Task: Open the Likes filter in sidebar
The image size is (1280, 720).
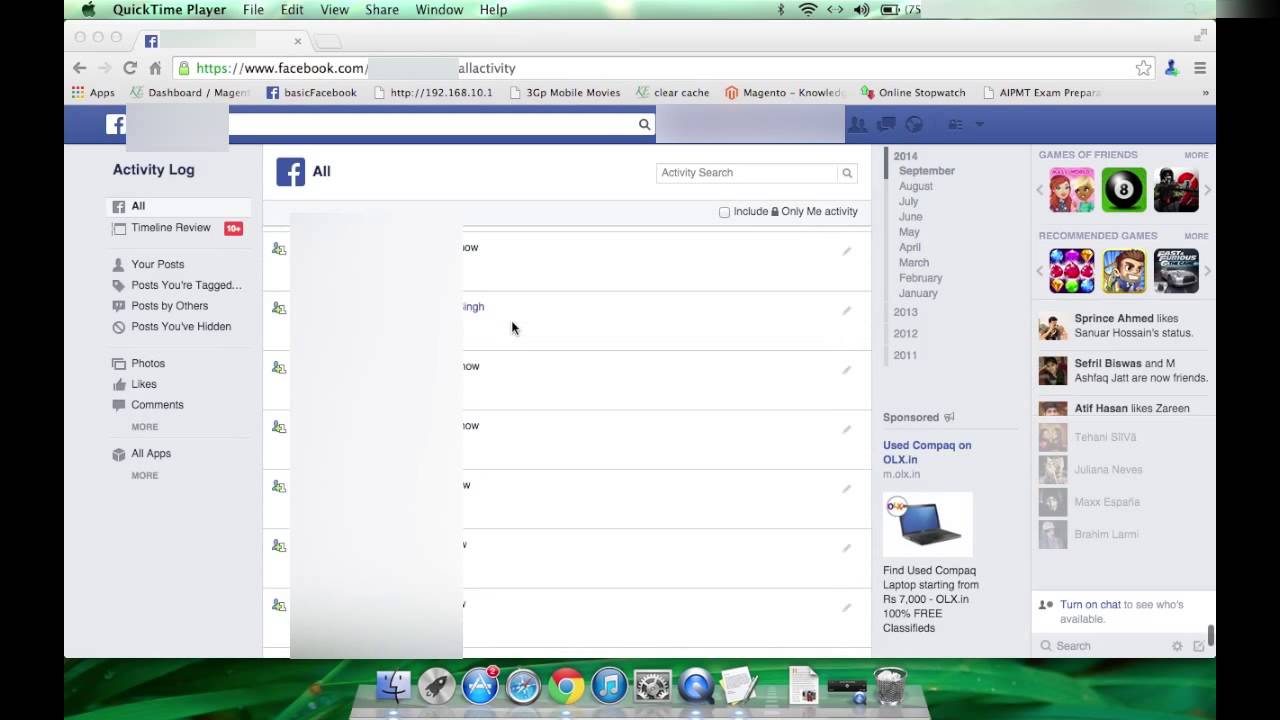Action: pos(144,385)
